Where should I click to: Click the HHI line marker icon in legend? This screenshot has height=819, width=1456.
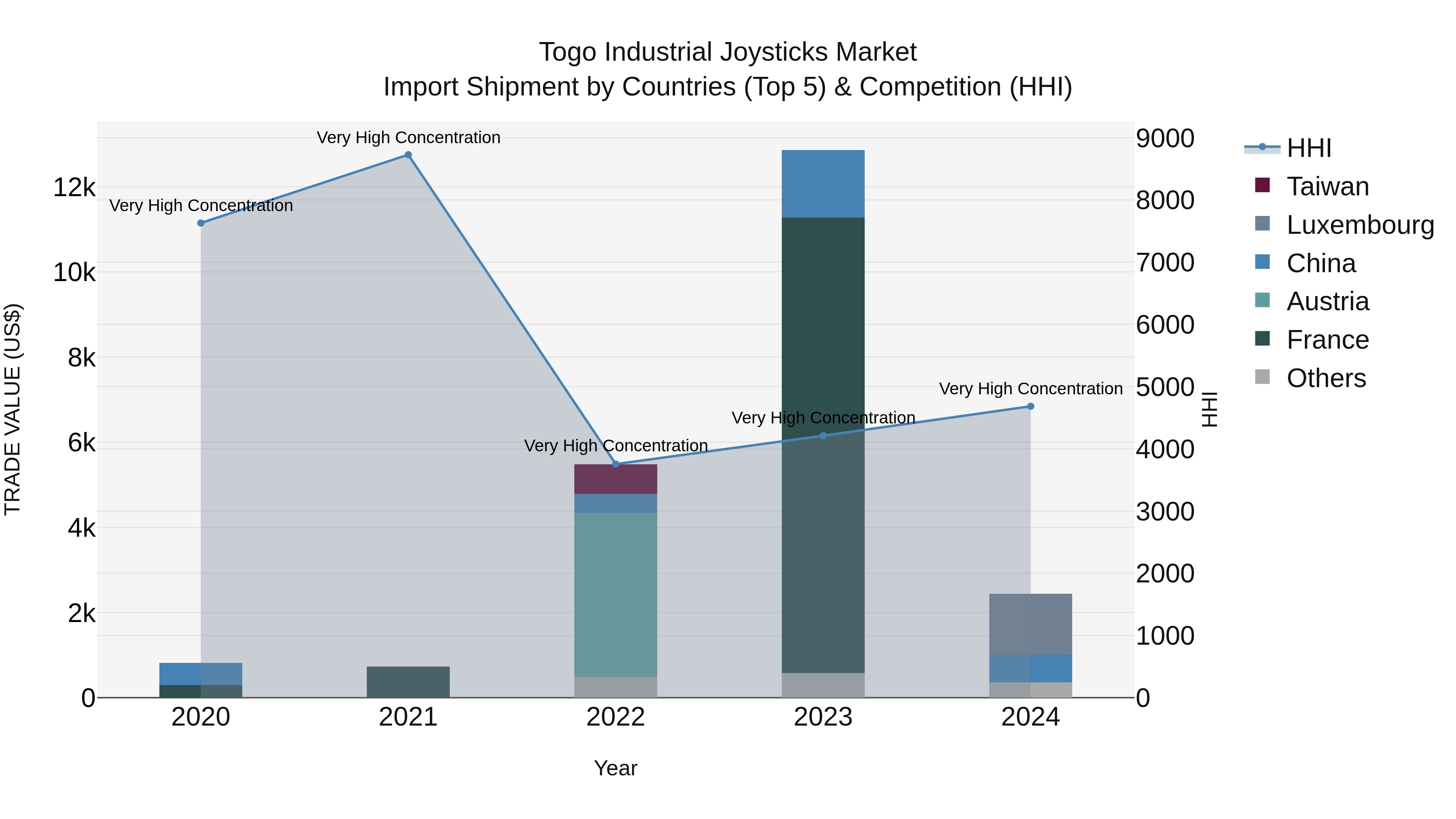1262,147
